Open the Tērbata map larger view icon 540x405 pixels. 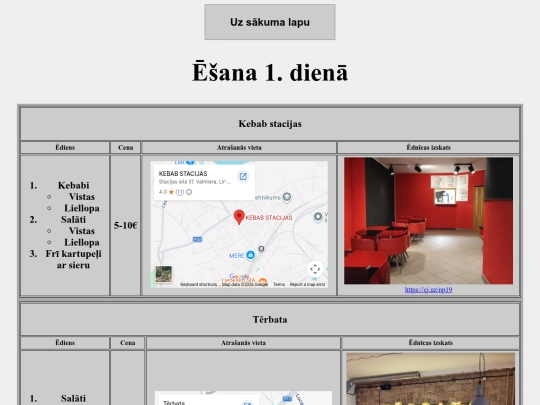click(x=247, y=403)
